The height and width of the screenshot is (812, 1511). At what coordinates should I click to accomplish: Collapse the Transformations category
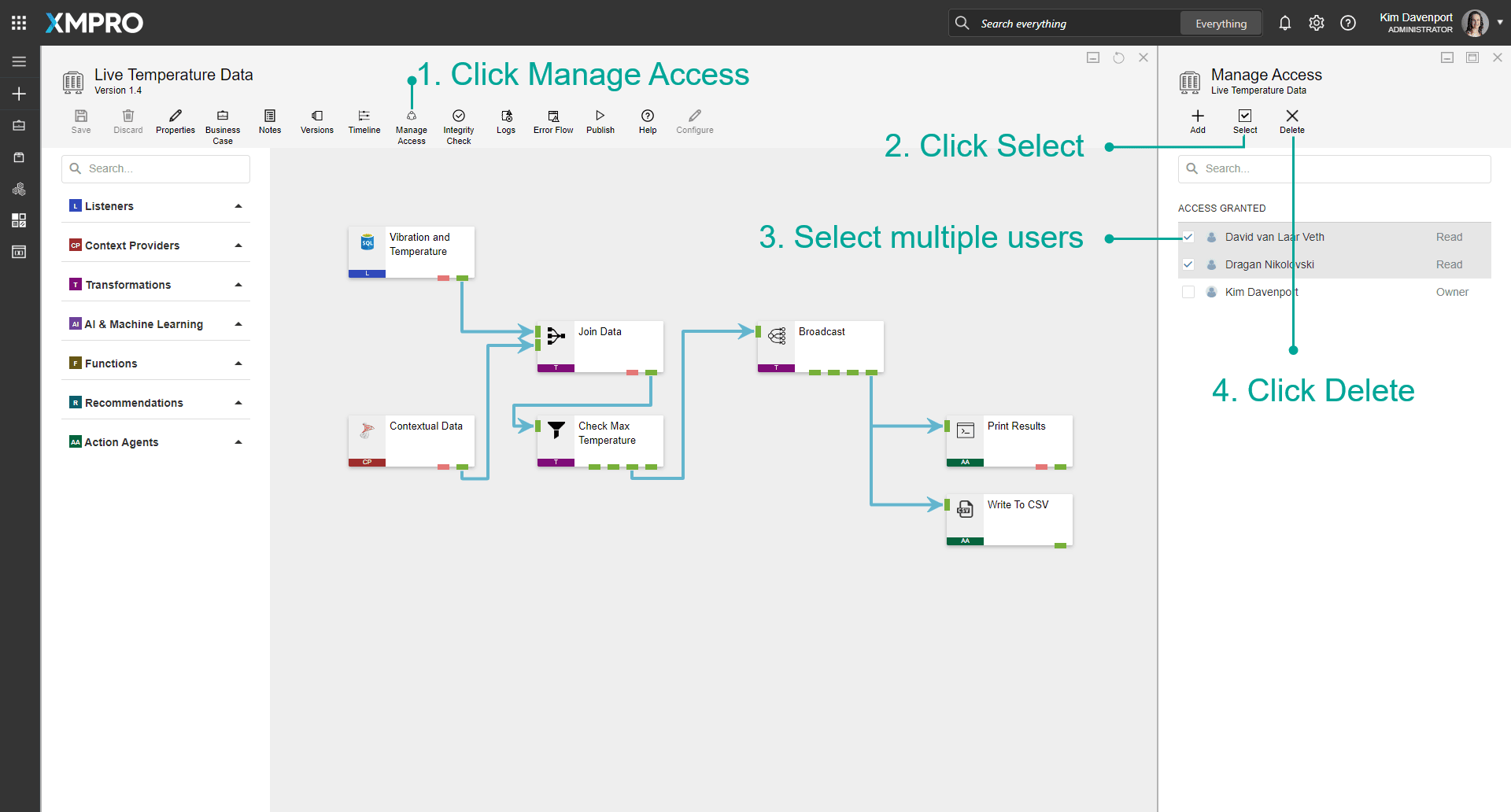[x=238, y=284]
